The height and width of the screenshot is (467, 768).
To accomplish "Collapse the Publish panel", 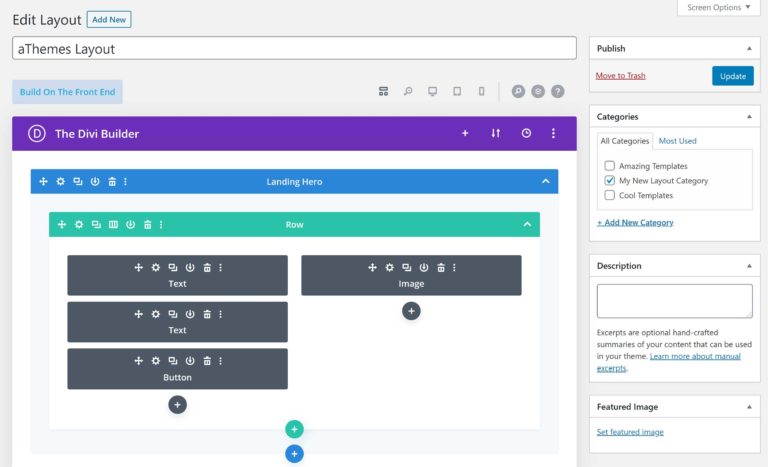I will [749, 49].
